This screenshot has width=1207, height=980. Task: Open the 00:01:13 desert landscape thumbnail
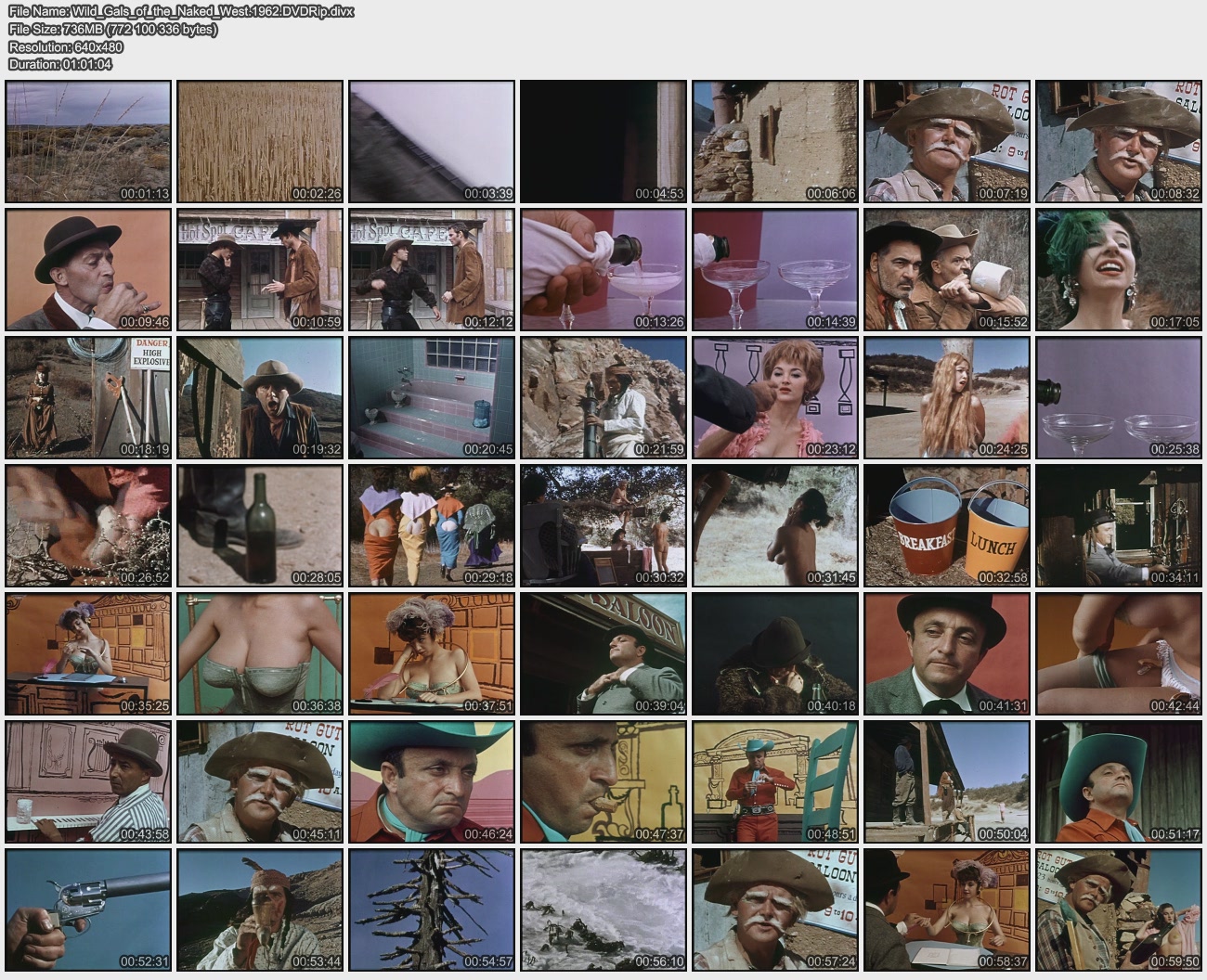coord(88,141)
